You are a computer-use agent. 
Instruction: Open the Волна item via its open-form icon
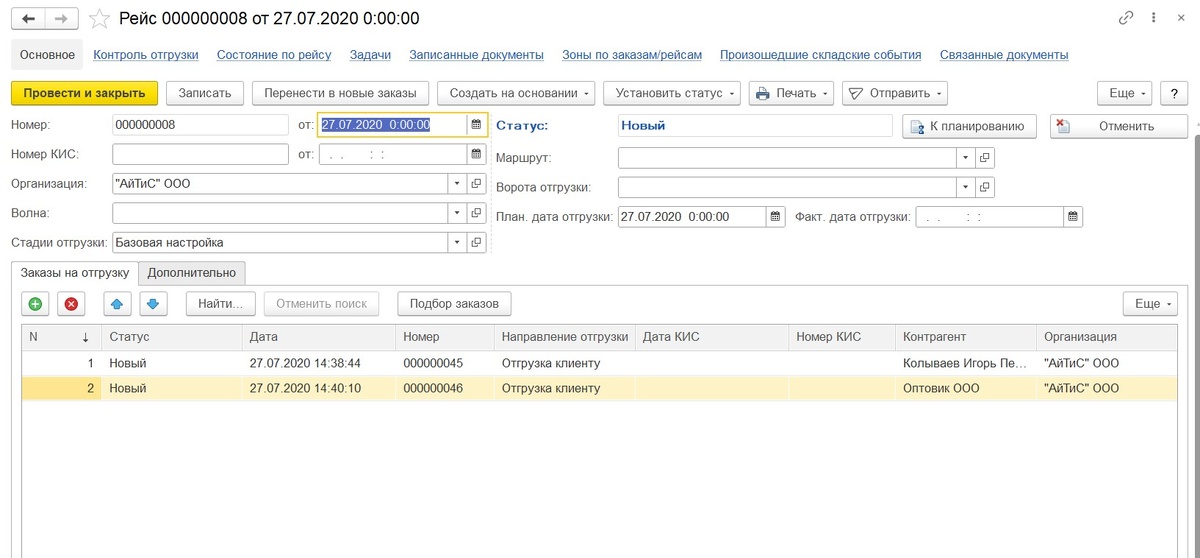coord(477,213)
